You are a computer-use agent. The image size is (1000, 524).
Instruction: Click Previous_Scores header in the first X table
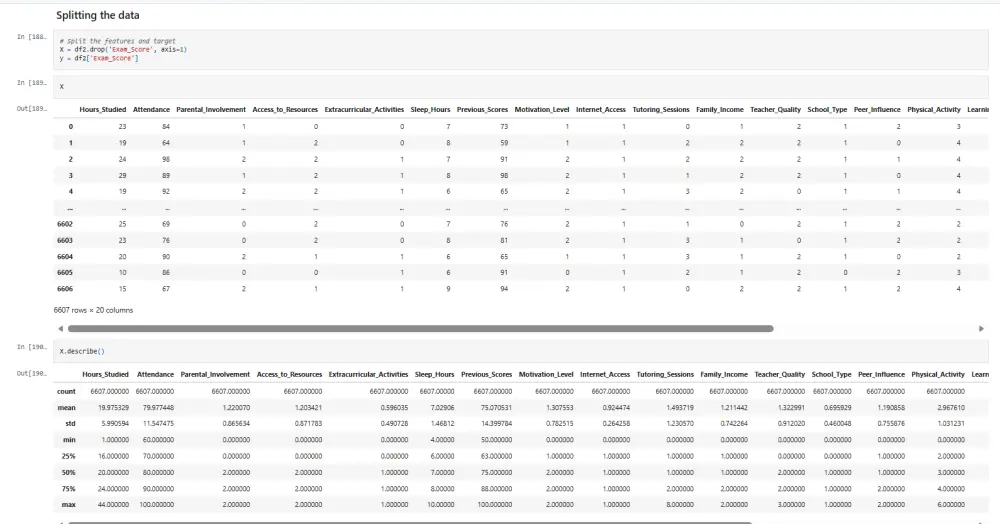click(x=482, y=110)
